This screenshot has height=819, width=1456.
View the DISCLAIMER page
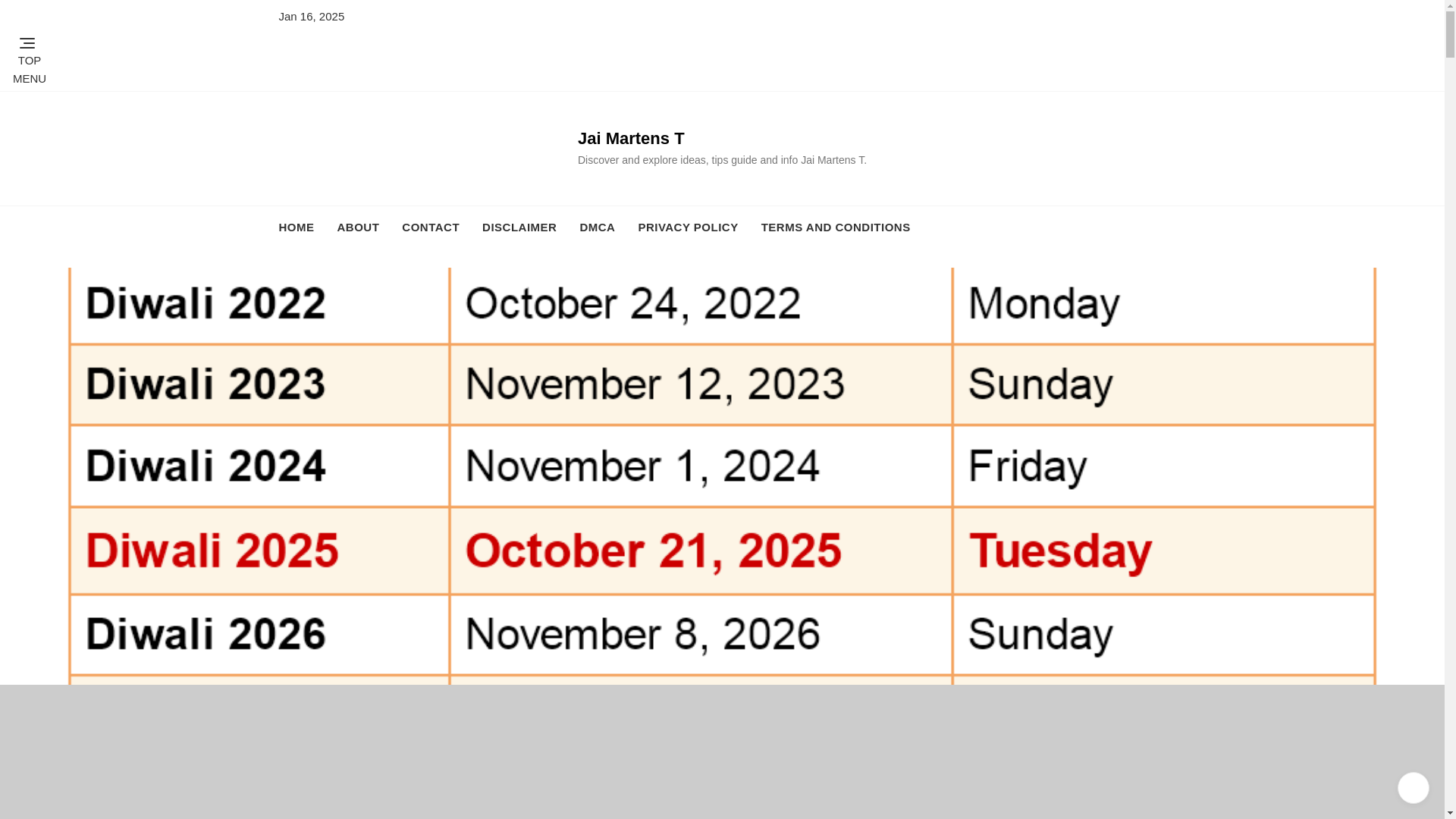point(519,227)
